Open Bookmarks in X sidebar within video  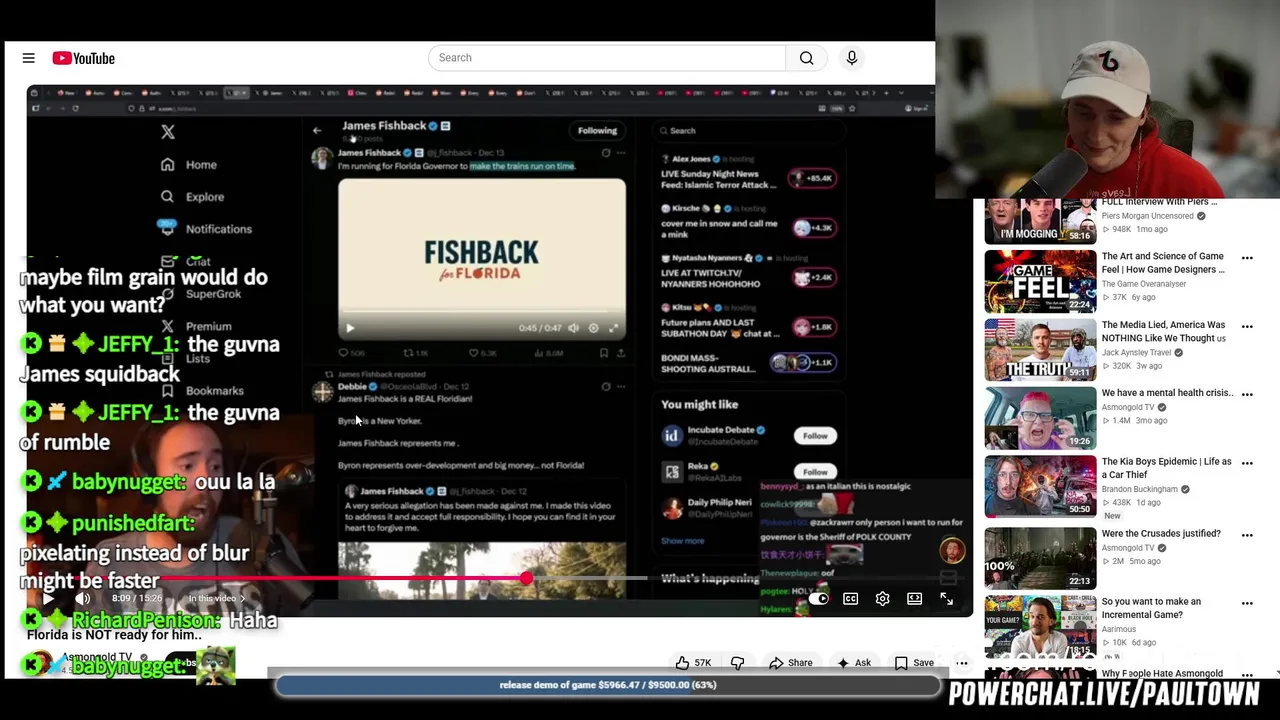point(202,391)
